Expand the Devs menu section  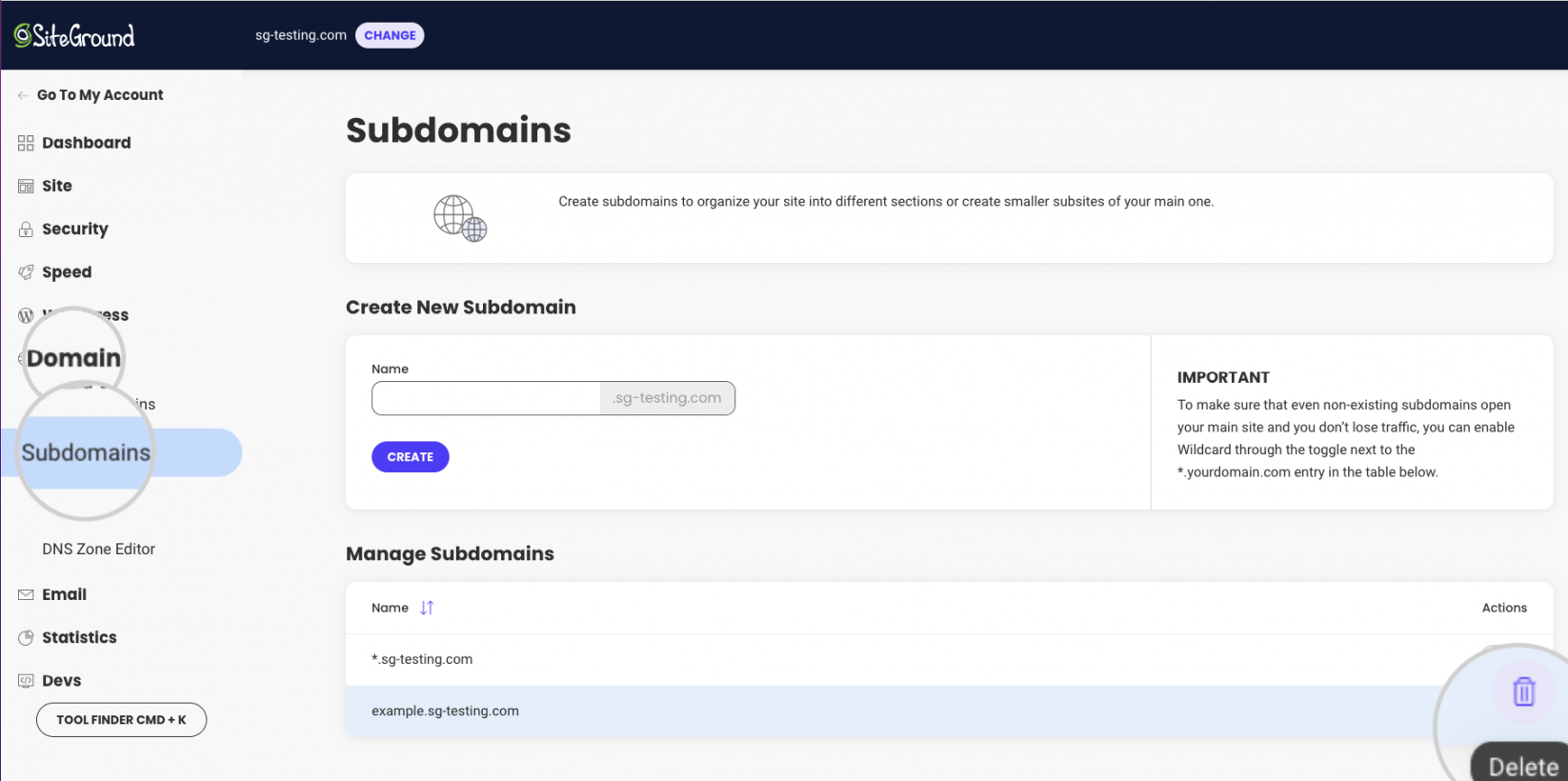(x=61, y=681)
